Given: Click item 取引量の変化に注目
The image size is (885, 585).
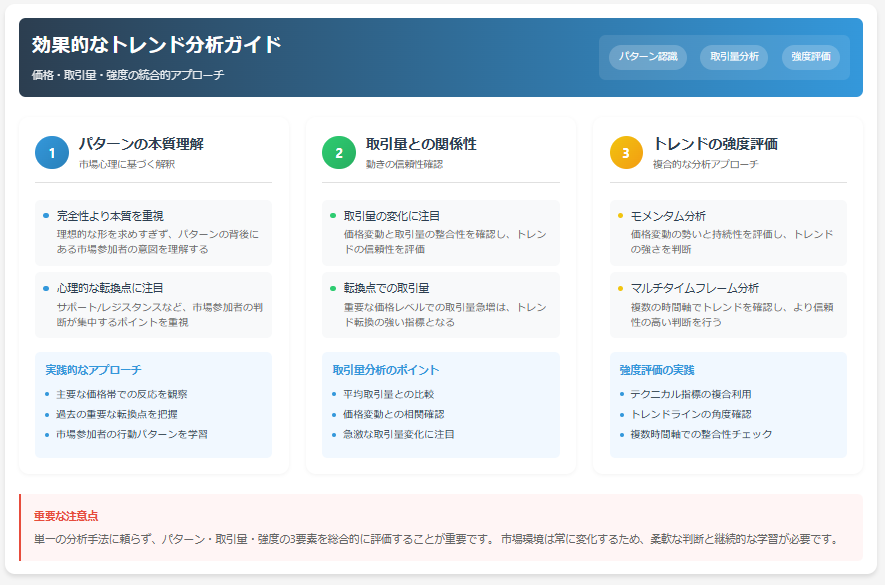Looking at the screenshot, I should click(392, 216).
